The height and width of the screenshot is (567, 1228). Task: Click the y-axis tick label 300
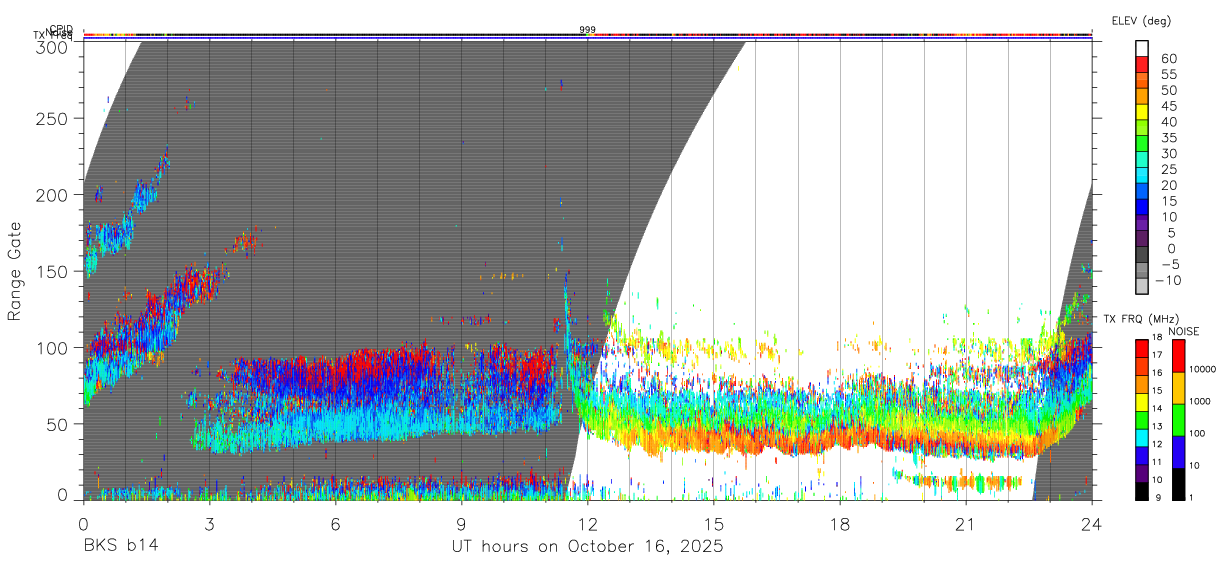tap(52, 46)
